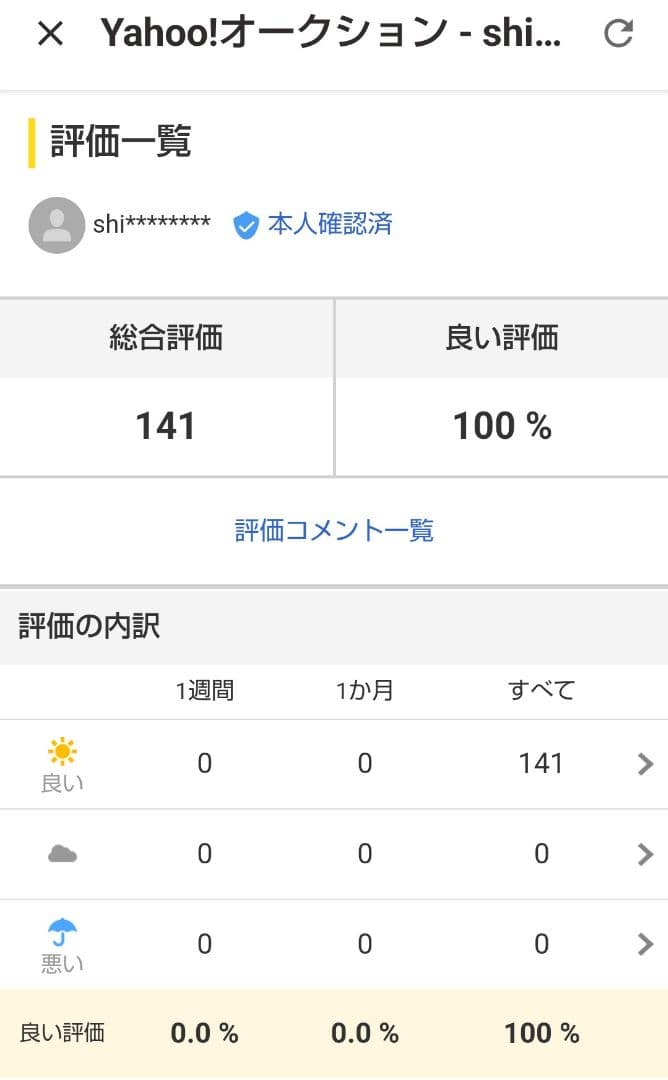Reload the page with refresh icon
668x1080 pixels.
pyautogui.click(x=619, y=34)
